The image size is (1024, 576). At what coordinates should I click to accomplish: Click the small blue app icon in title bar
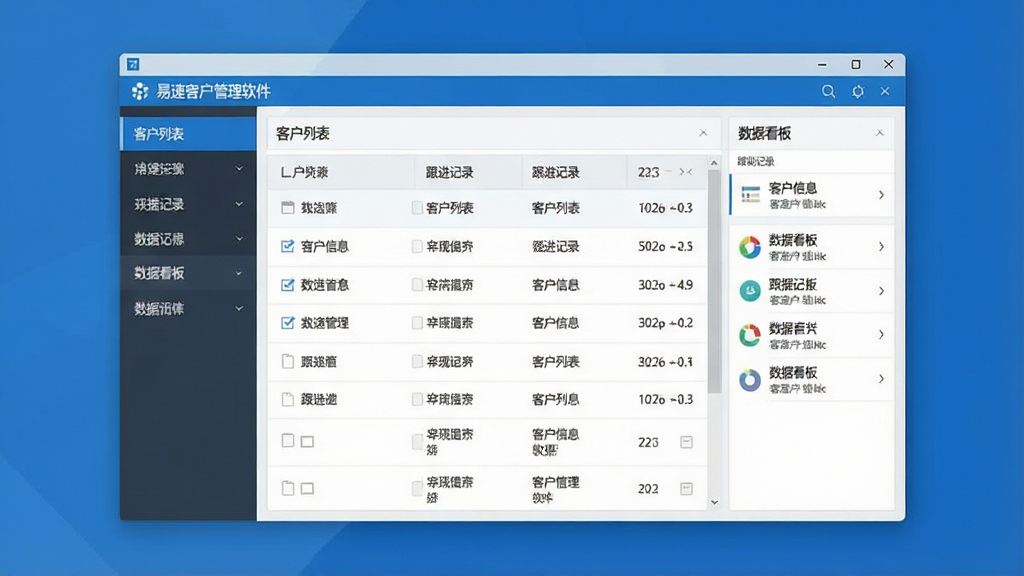click(133, 64)
